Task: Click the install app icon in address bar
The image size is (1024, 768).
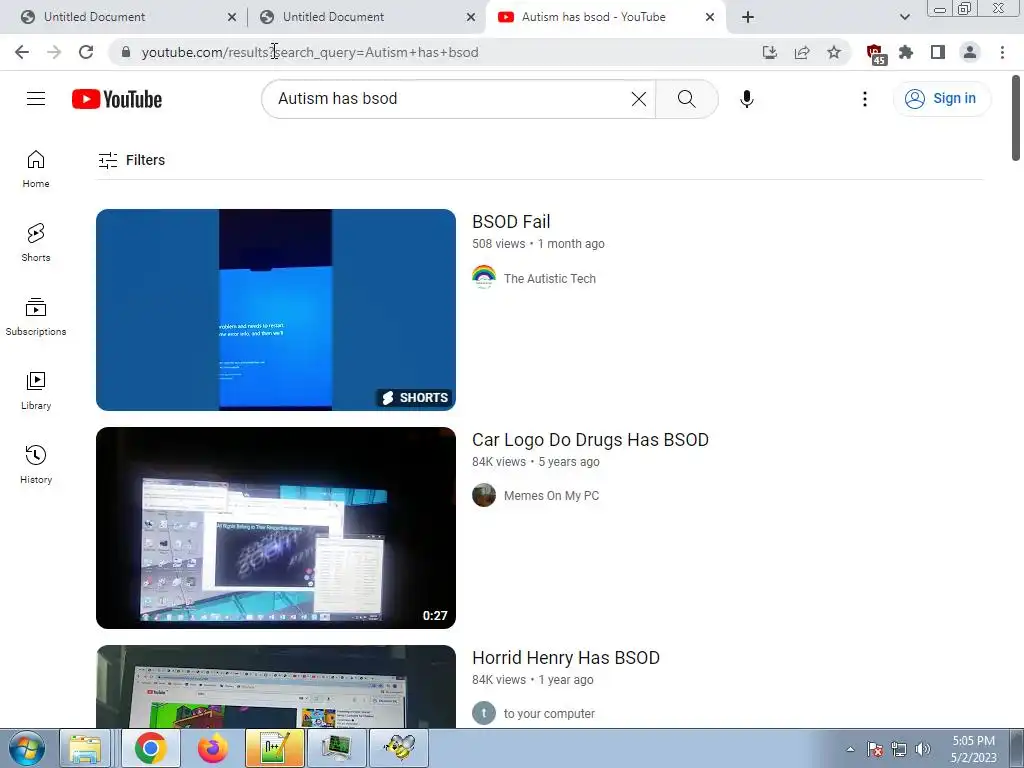Action: point(770,52)
